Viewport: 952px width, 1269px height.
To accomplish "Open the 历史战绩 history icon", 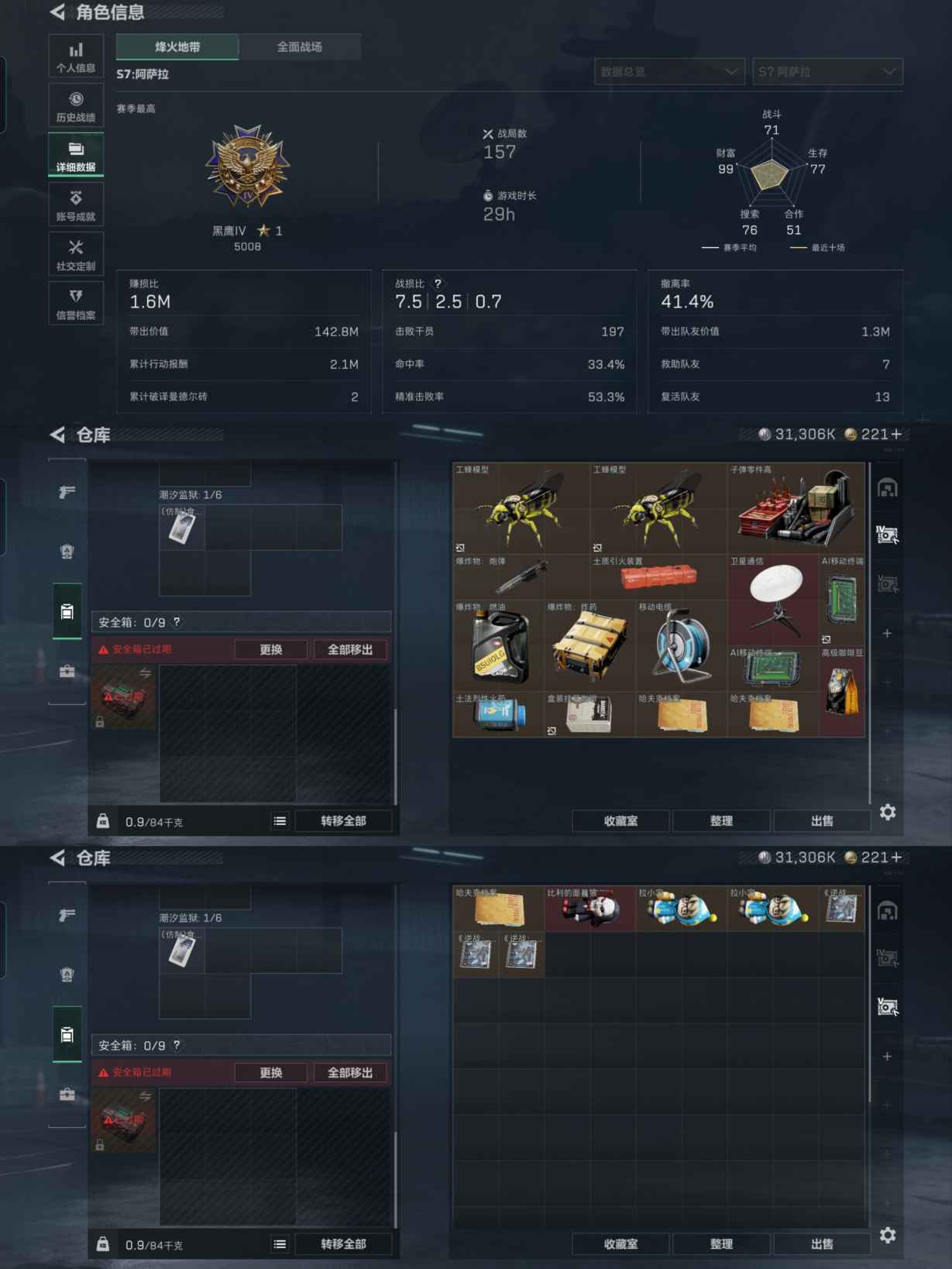I will pyautogui.click(x=76, y=106).
